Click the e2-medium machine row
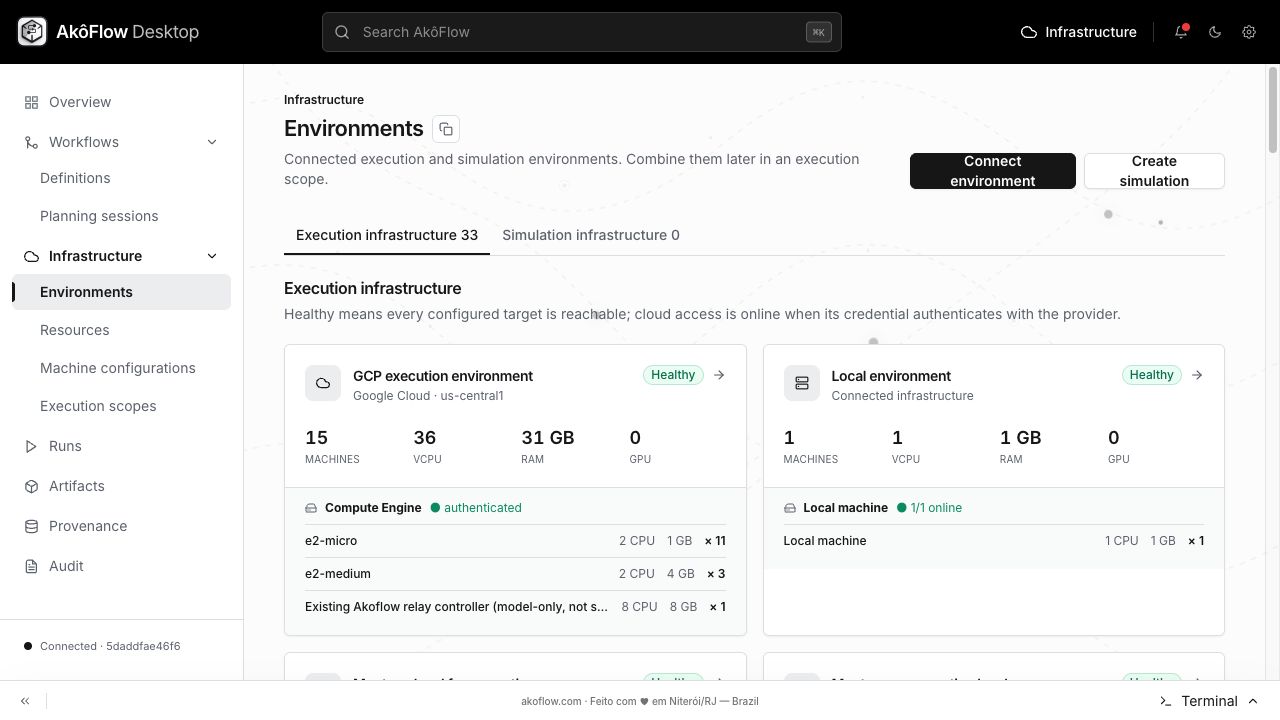The height and width of the screenshot is (720, 1280). (515, 574)
